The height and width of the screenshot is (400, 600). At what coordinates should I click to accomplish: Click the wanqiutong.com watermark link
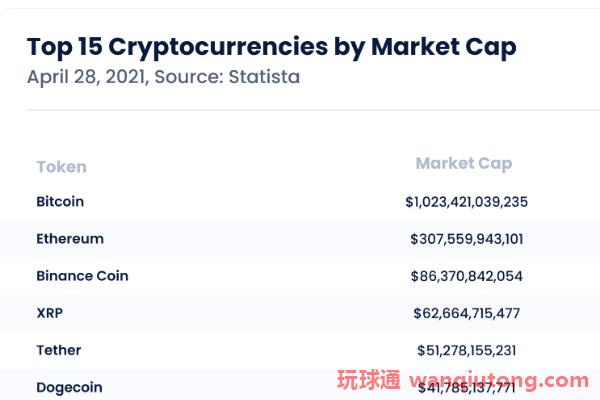[x=499, y=380]
